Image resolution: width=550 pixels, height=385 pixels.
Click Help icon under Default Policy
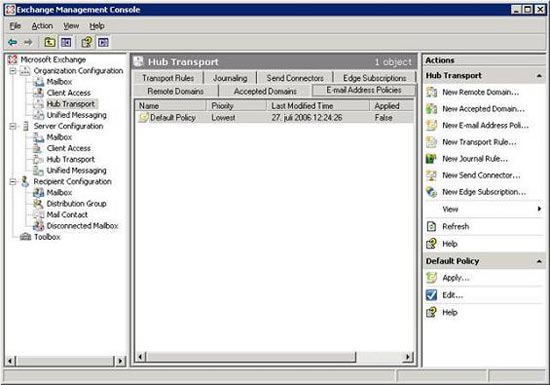(431, 312)
